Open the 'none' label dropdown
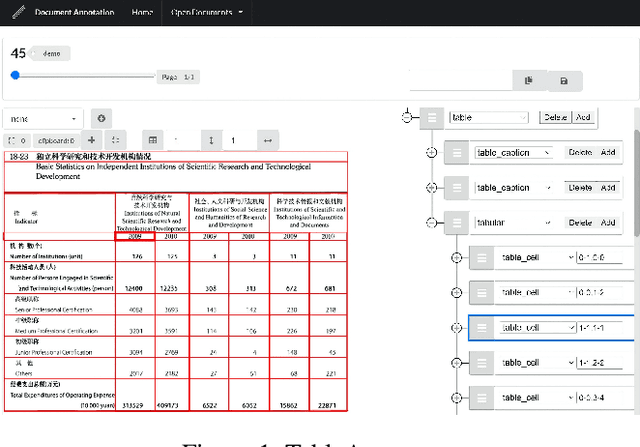This screenshot has width=640, height=447. (43, 118)
